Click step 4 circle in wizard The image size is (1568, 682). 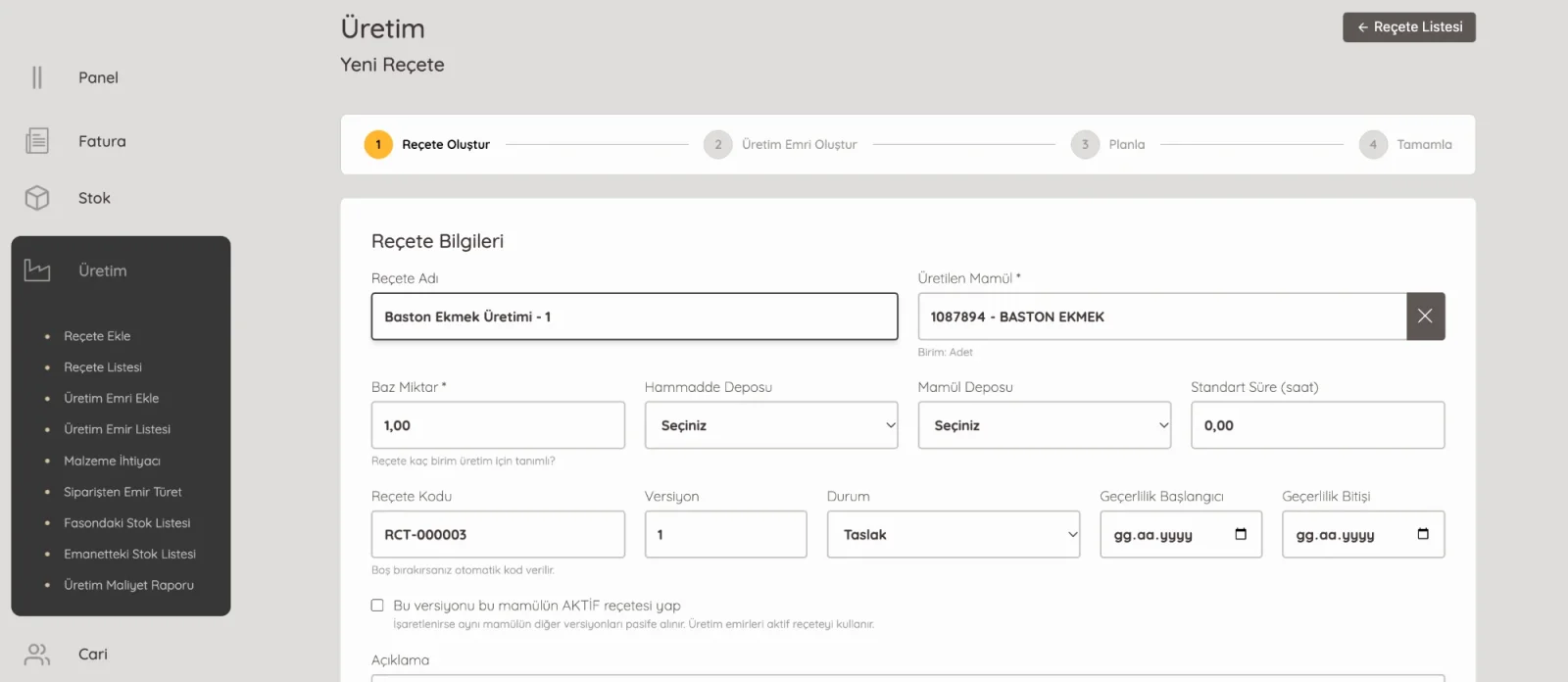1373,145
